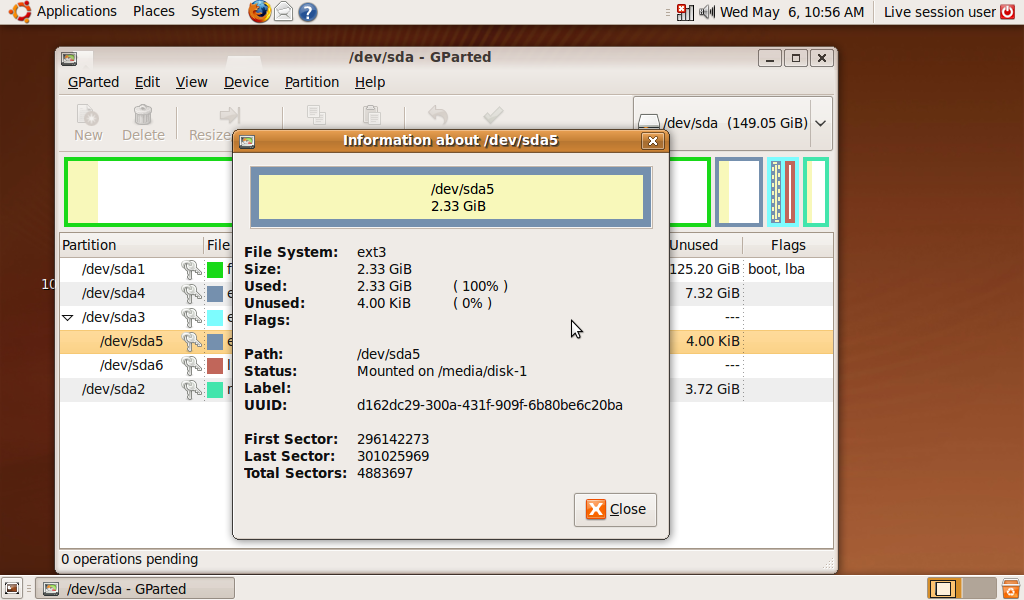The height and width of the screenshot is (600, 1024).
Task: Click the Undo last operation icon
Action: (438, 115)
